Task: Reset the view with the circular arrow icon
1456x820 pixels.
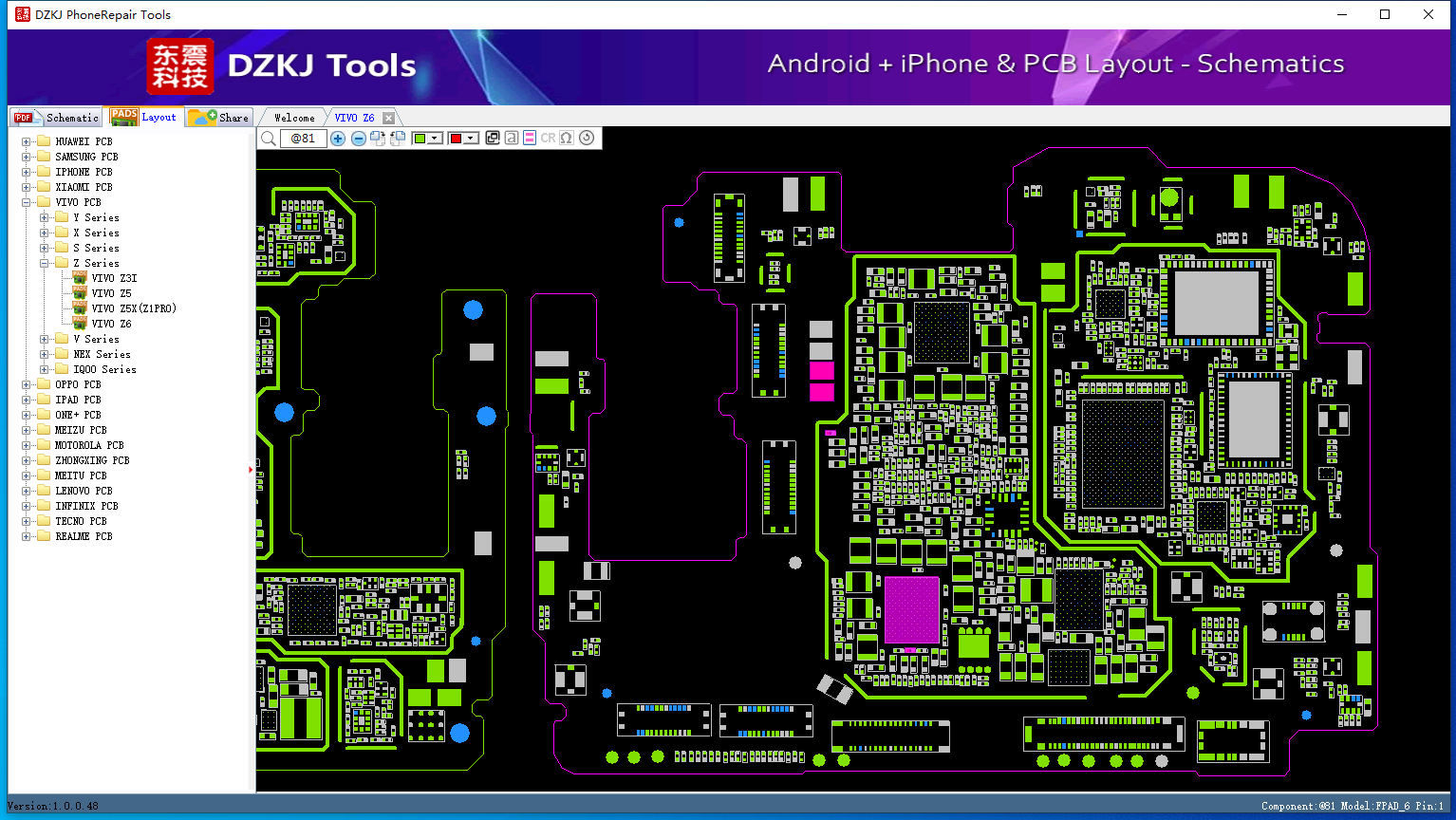Action: coord(587,138)
